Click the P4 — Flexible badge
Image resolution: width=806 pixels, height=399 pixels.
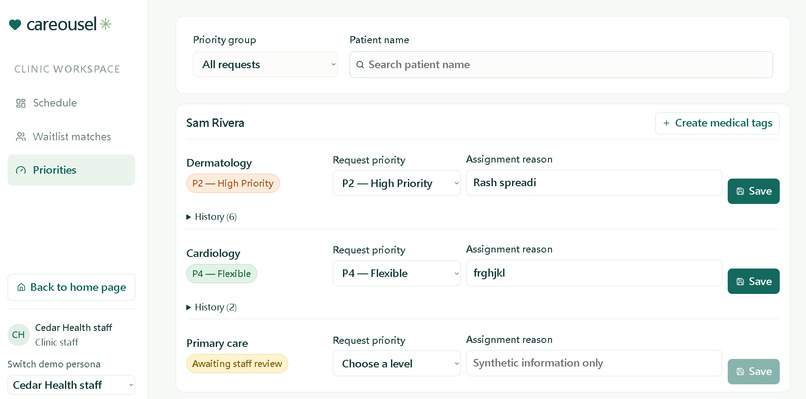coord(222,274)
